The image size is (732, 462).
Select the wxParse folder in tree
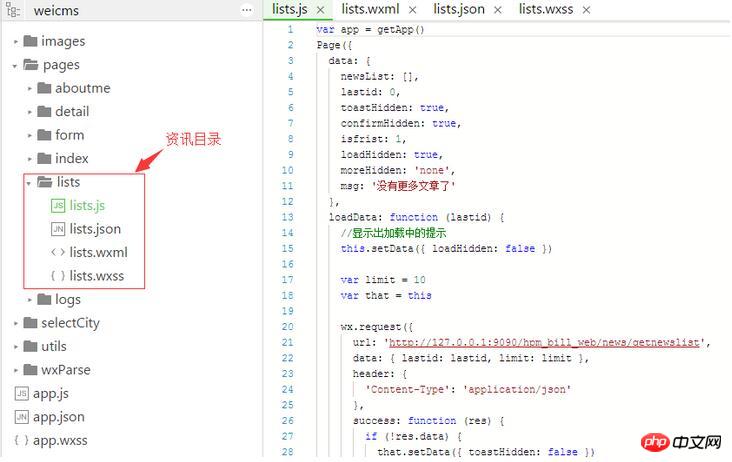(x=65, y=370)
